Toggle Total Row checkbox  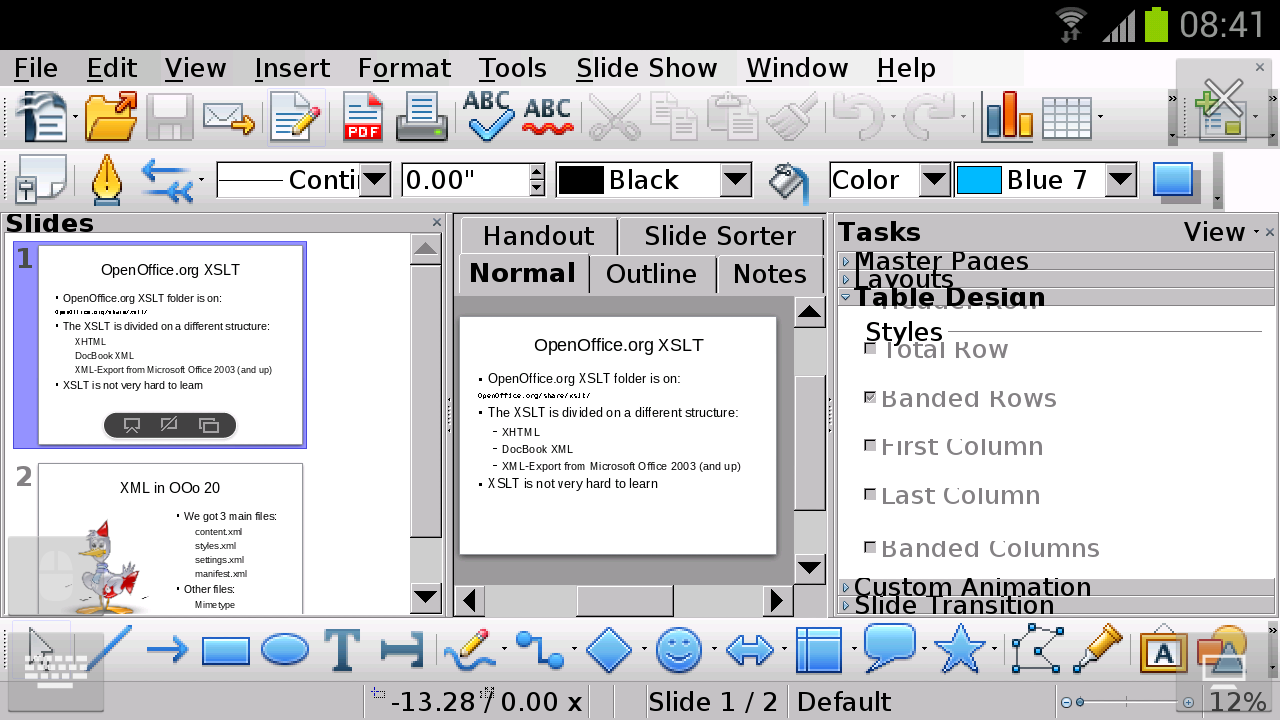pos(870,349)
